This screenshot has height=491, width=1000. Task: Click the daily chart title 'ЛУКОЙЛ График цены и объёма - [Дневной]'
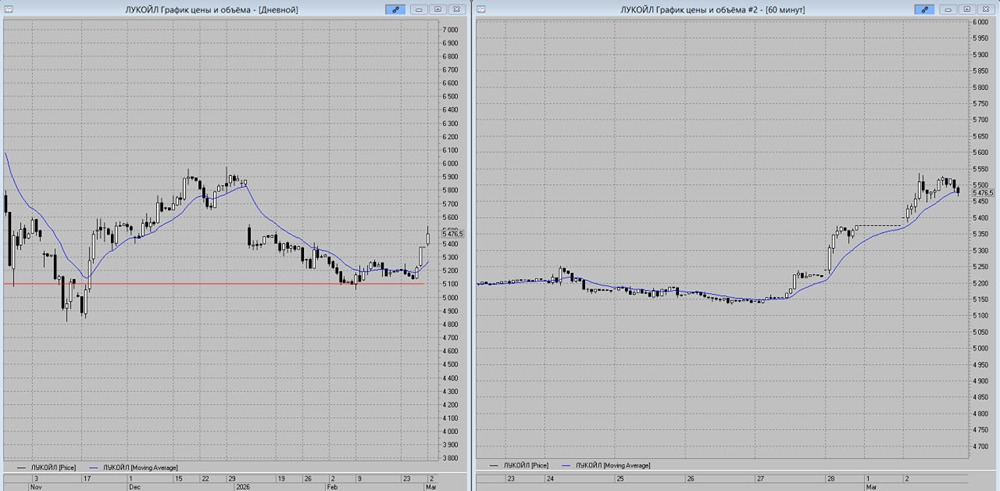212,10
